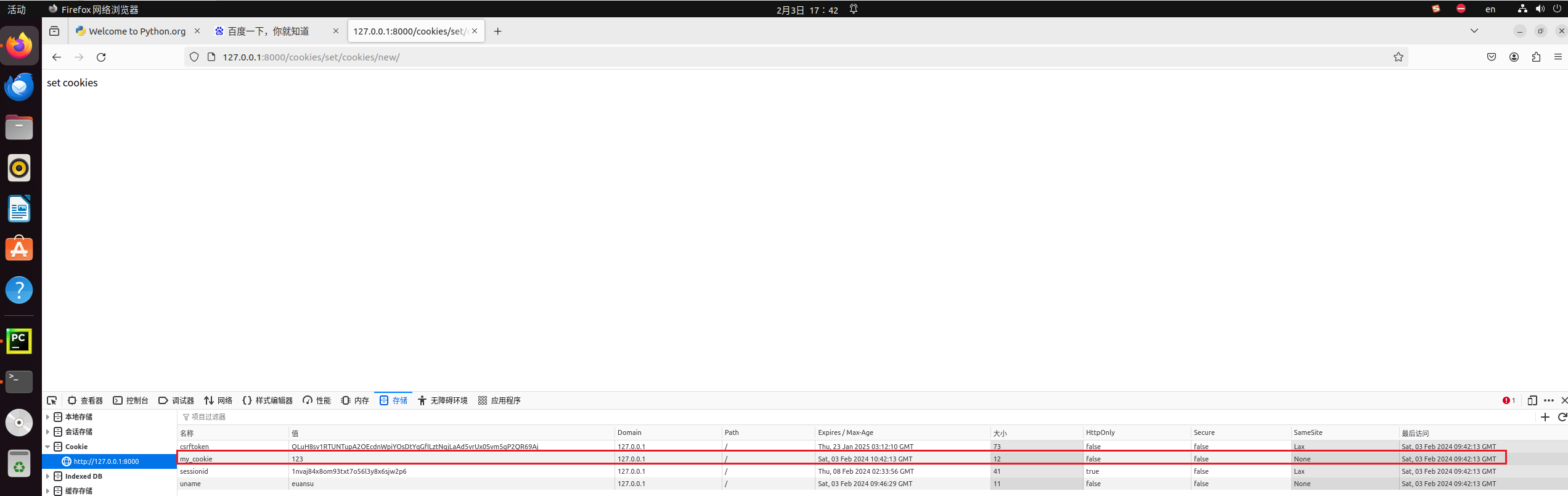The image size is (1568, 496).
Task: Open the Firefox extensions puzzle icon
Action: tap(1536, 57)
